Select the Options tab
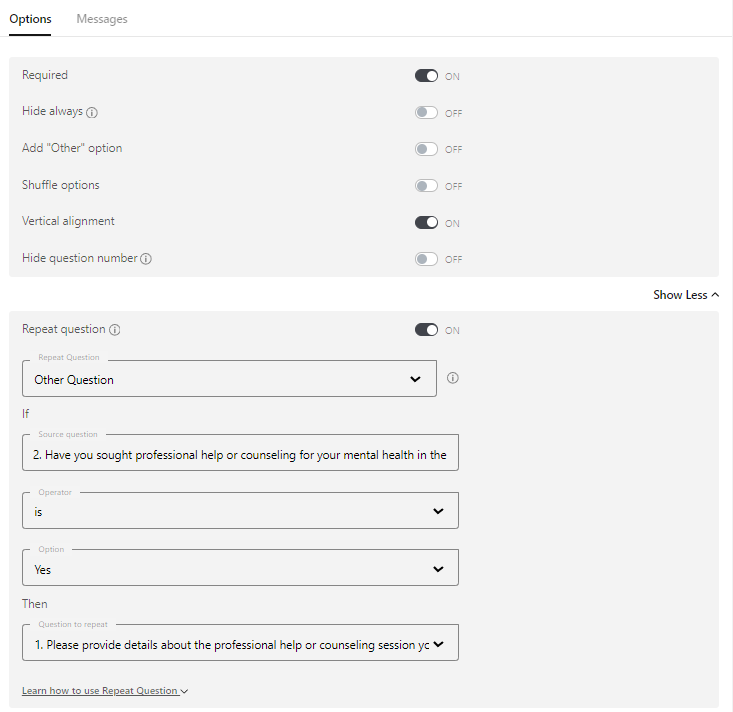This screenshot has width=733, height=712. click(30, 19)
